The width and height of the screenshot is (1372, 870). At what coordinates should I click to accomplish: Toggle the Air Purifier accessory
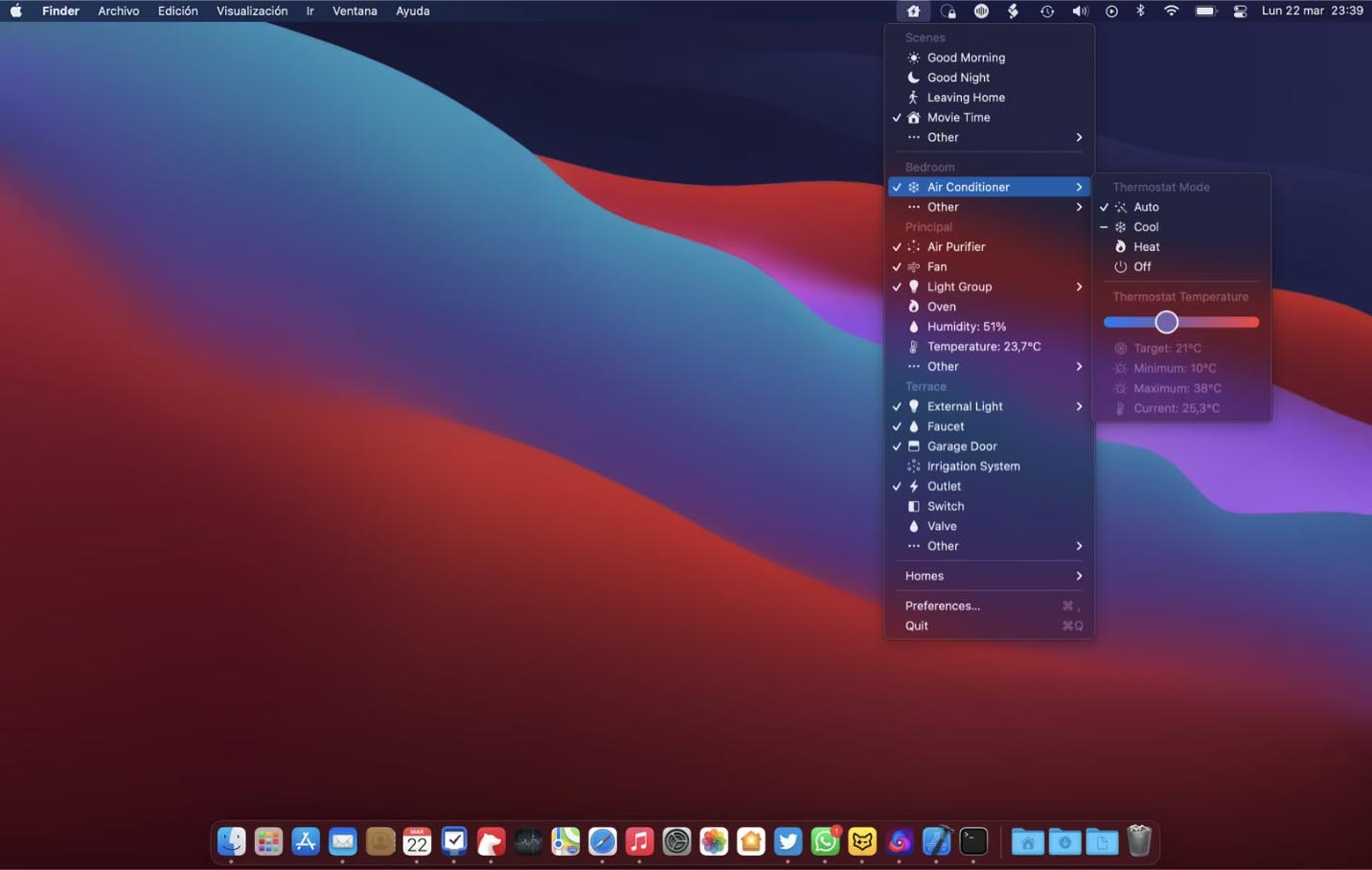coord(955,247)
